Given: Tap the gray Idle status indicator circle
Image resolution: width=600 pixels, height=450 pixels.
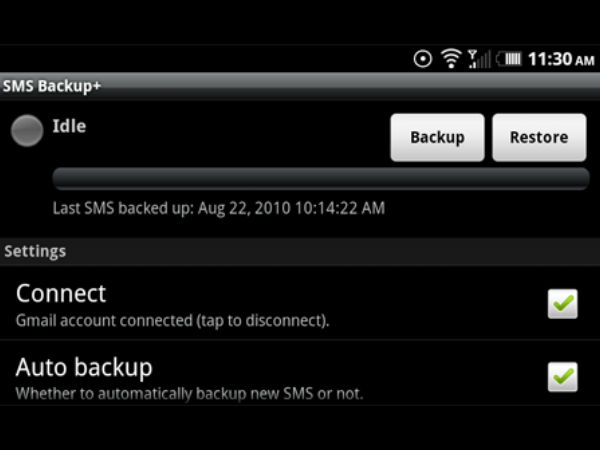Looking at the screenshot, I should tap(26, 132).
